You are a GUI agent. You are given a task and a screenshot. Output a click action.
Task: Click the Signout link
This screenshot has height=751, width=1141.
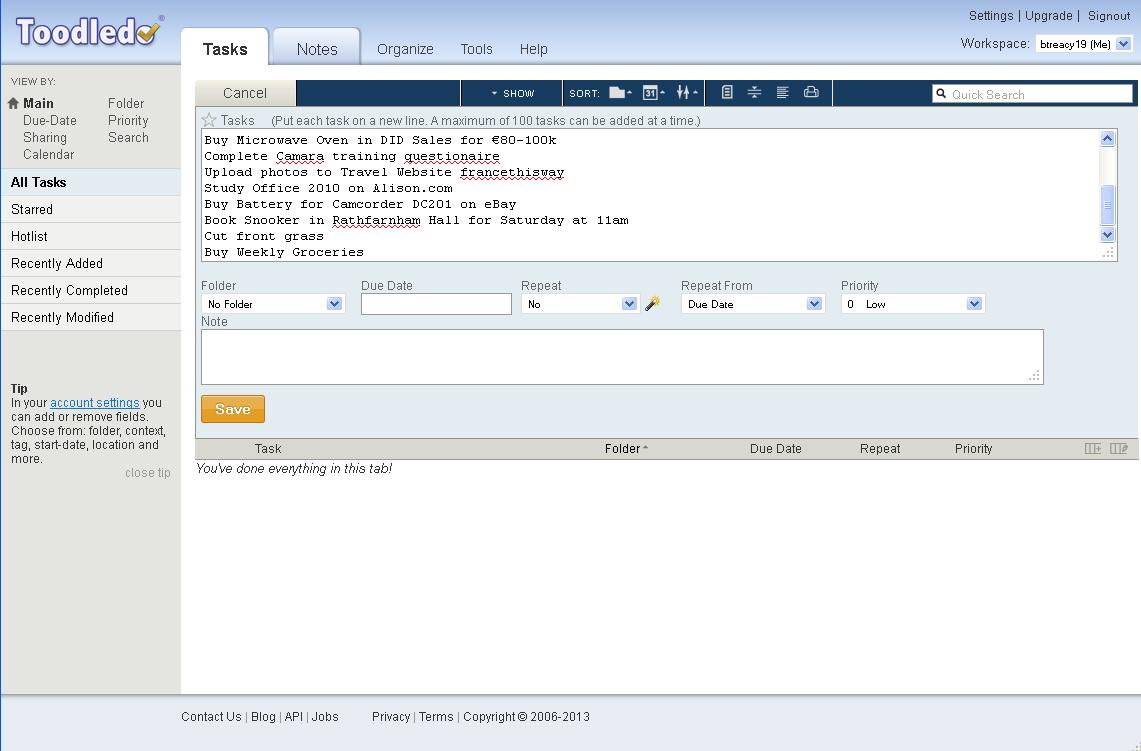pyautogui.click(x=1109, y=15)
